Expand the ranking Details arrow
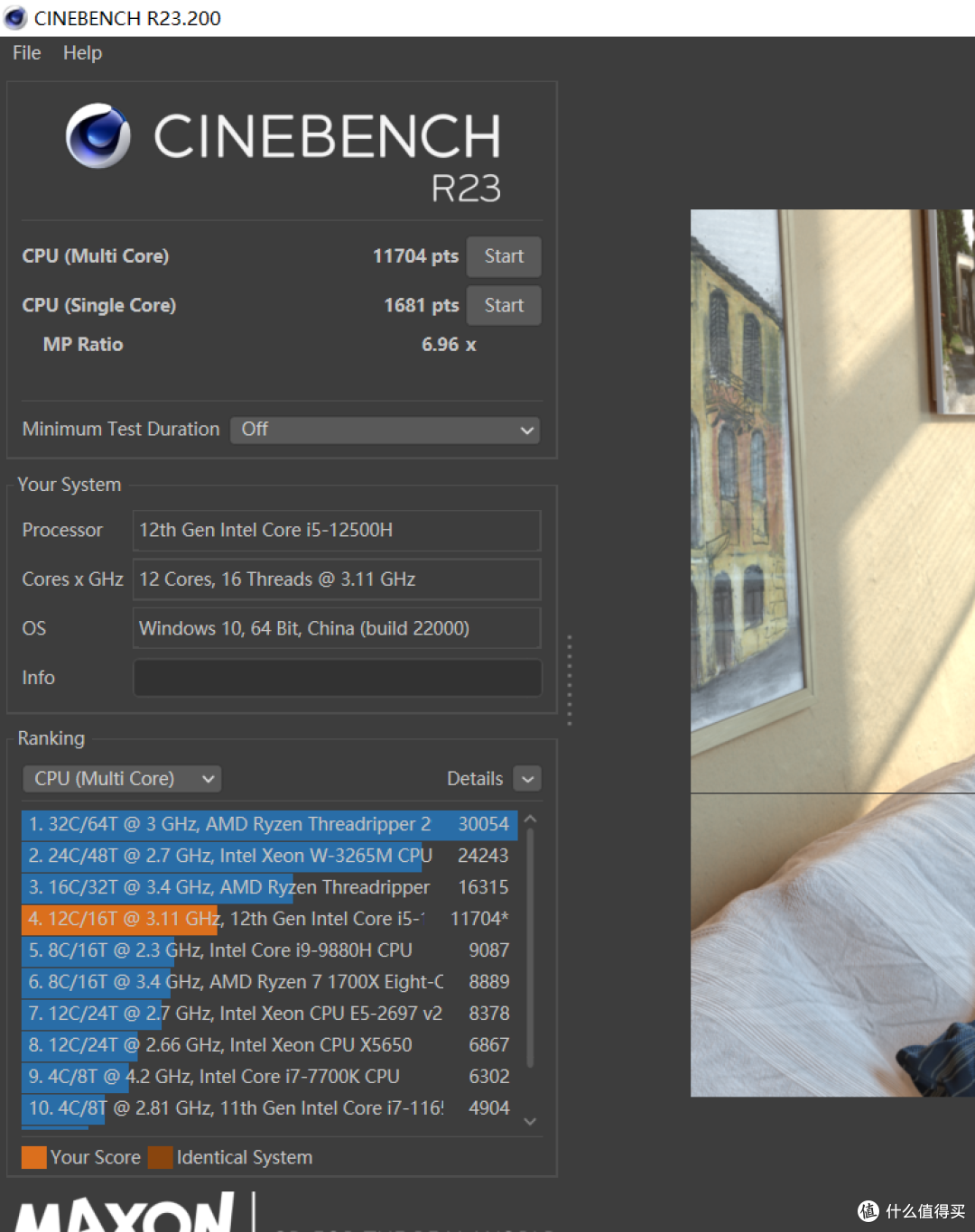 [x=527, y=779]
